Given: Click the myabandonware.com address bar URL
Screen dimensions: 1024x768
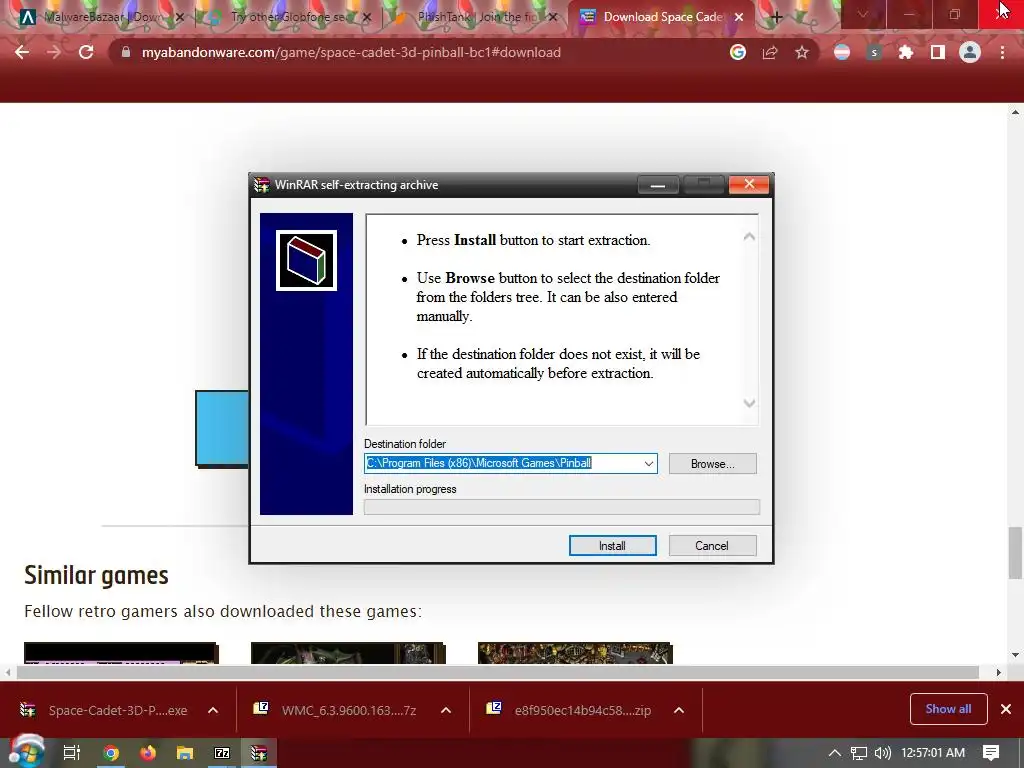Looking at the screenshot, I should tap(351, 52).
